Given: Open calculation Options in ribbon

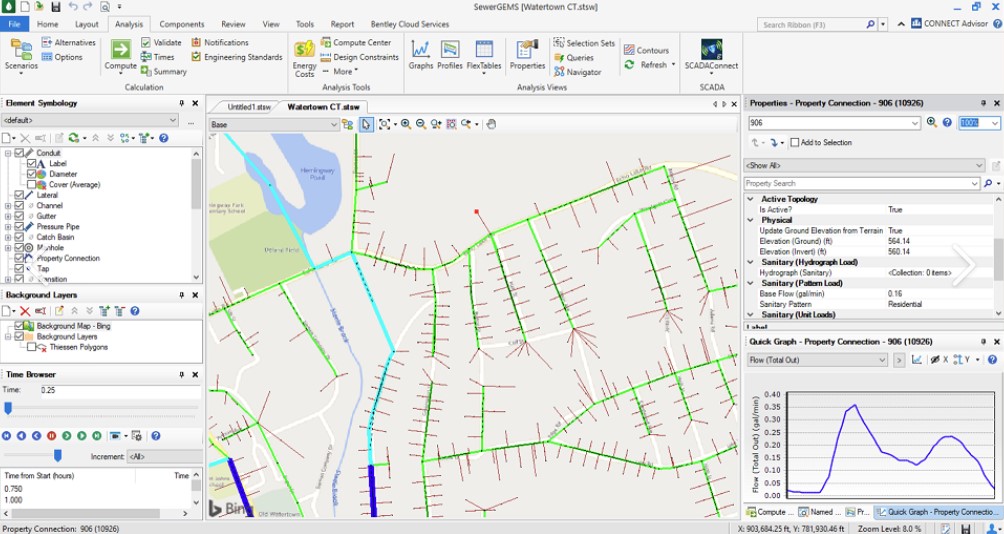Looking at the screenshot, I should point(62,57).
